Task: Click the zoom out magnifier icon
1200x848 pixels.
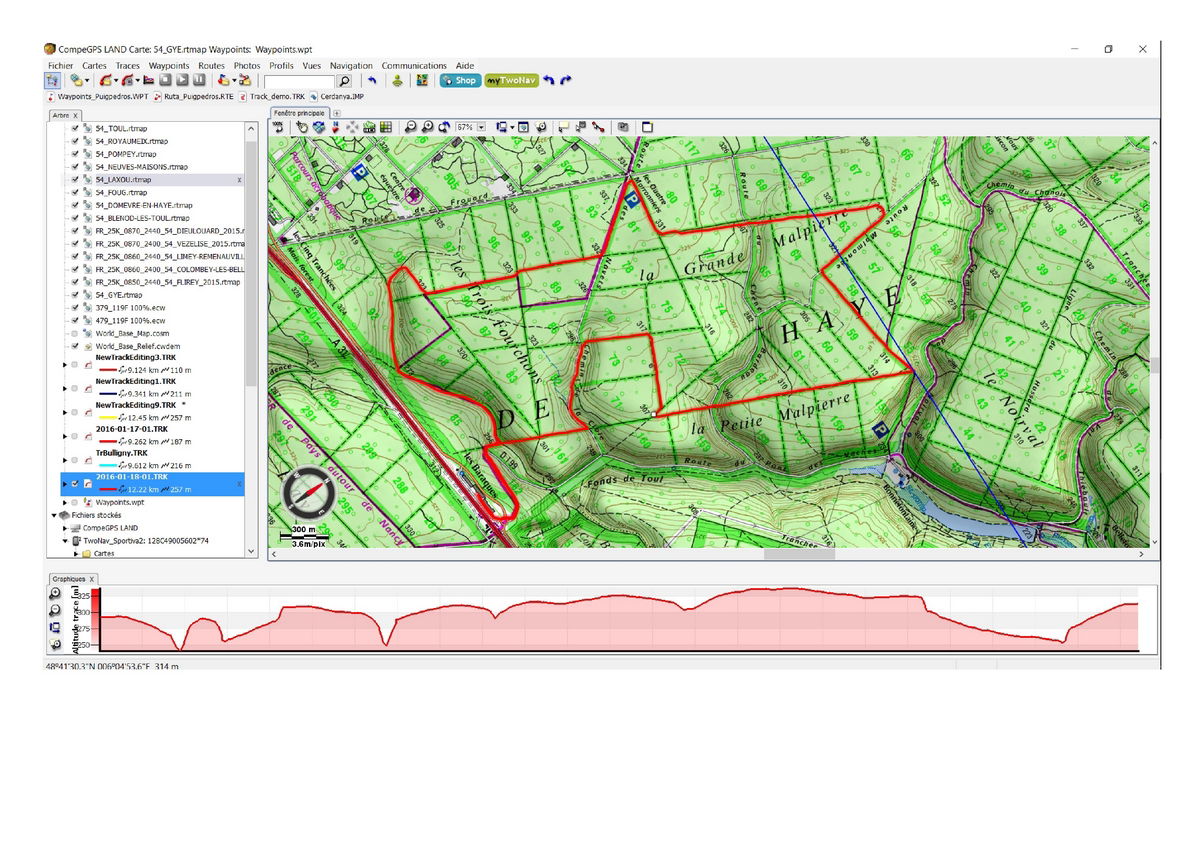Action: 410,127
